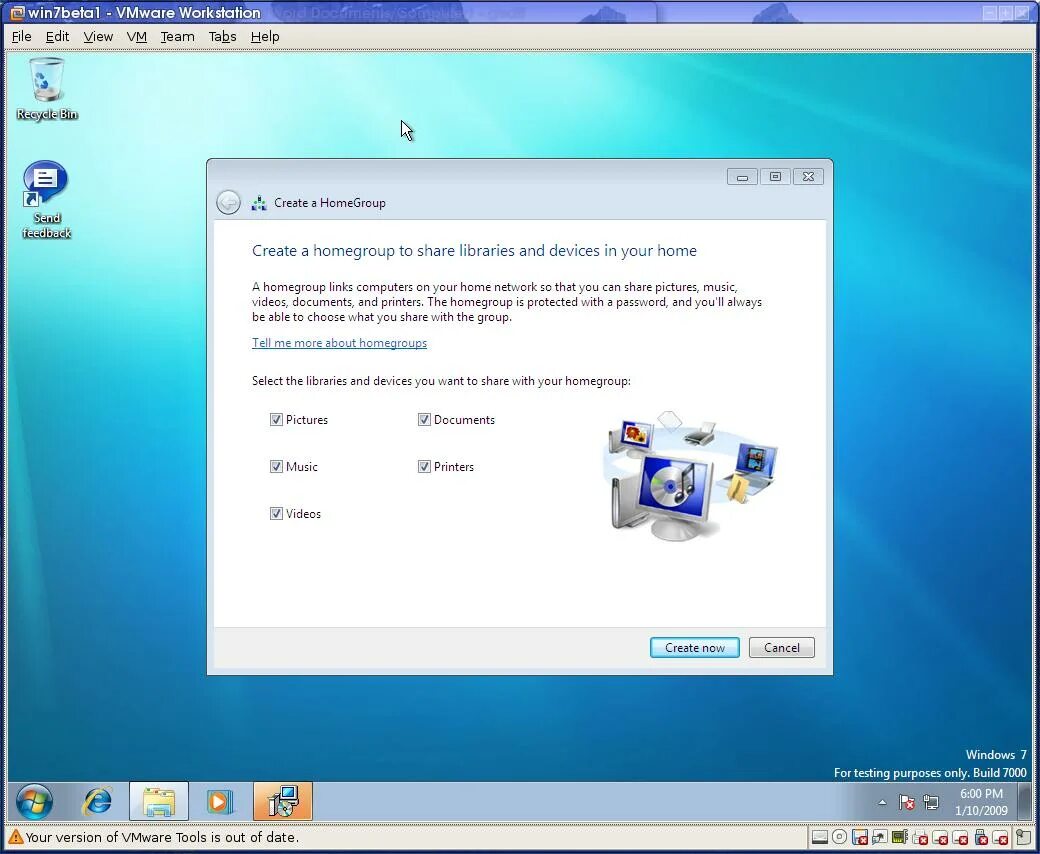
Task: Click the VMware Workstation title bar icon
Action: (17, 13)
